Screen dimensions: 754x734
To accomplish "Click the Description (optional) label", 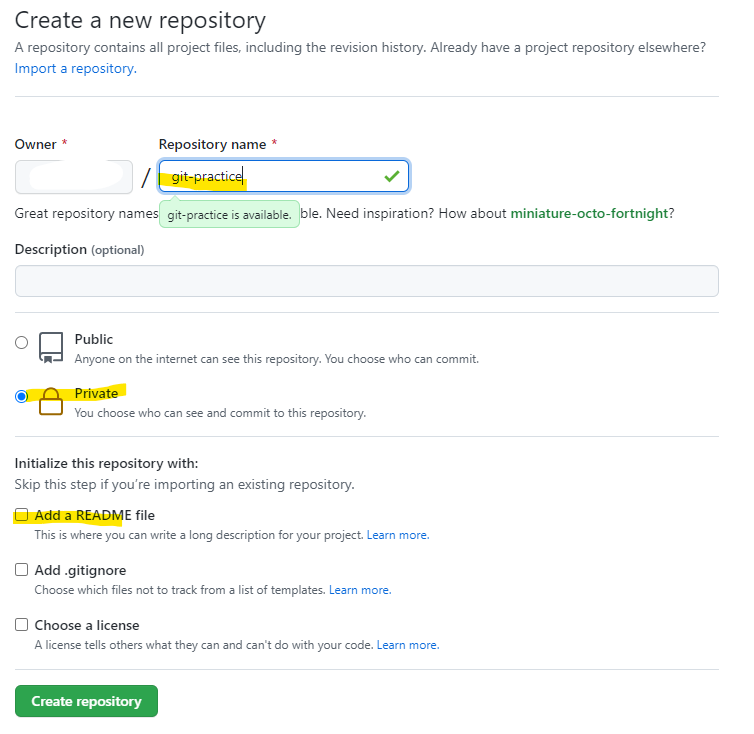I will 79,250.
